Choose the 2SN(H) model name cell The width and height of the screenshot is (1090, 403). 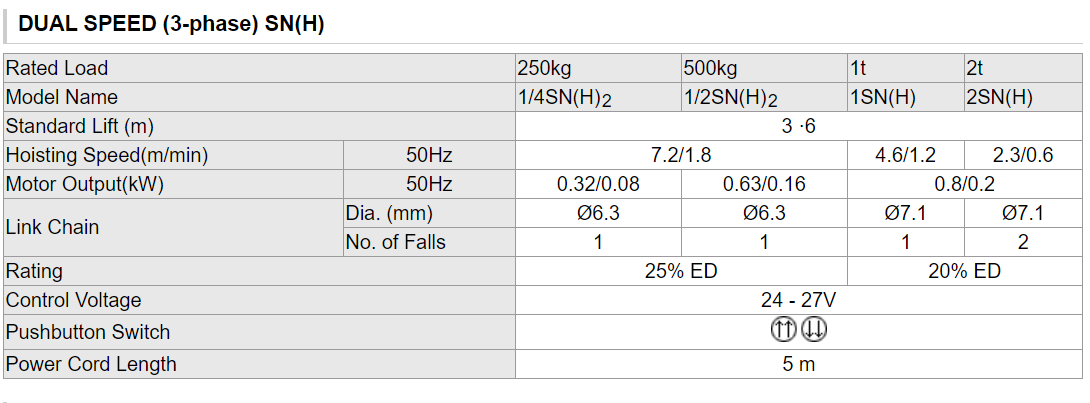(x=999, y=97)
